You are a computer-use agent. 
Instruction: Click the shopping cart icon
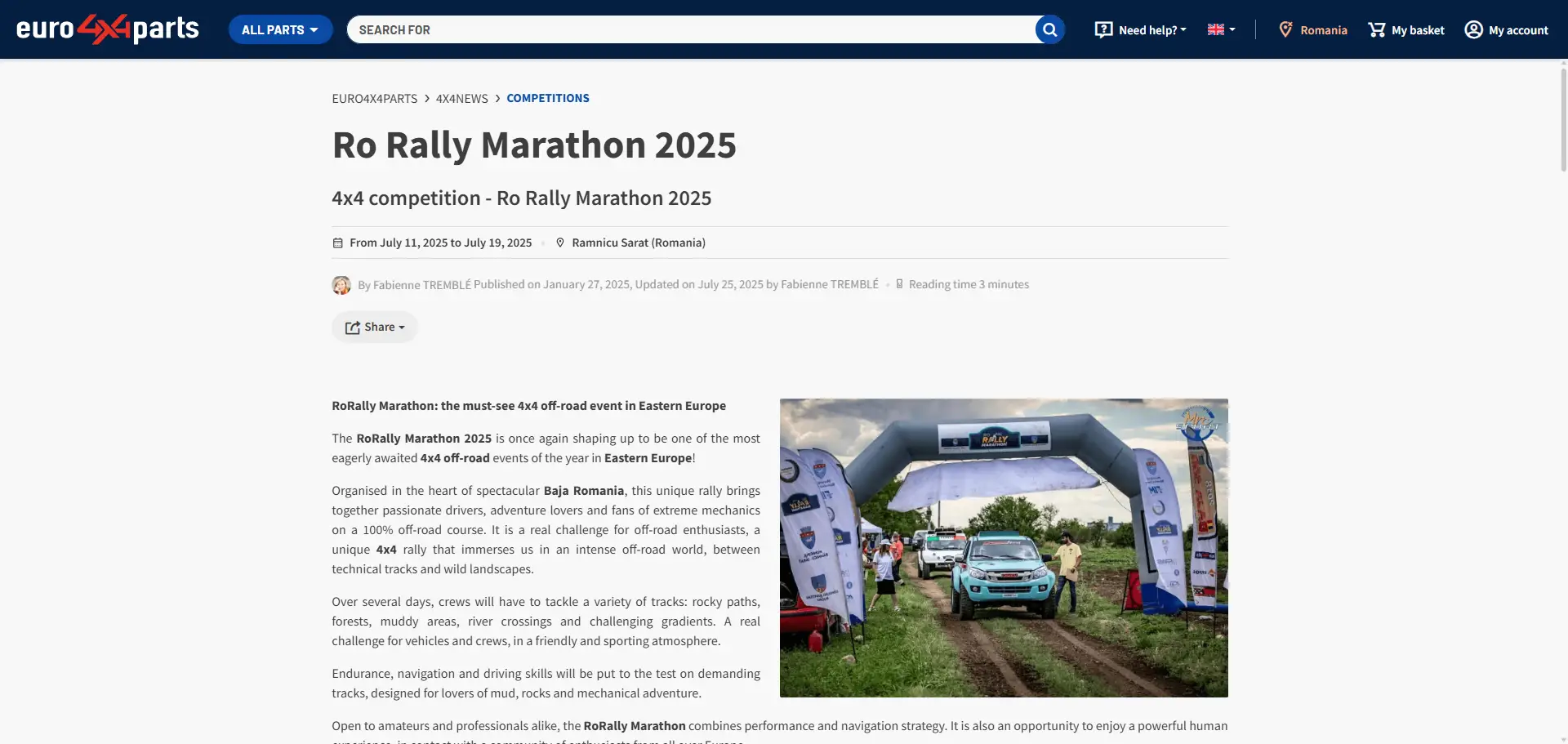(1377, 29)
